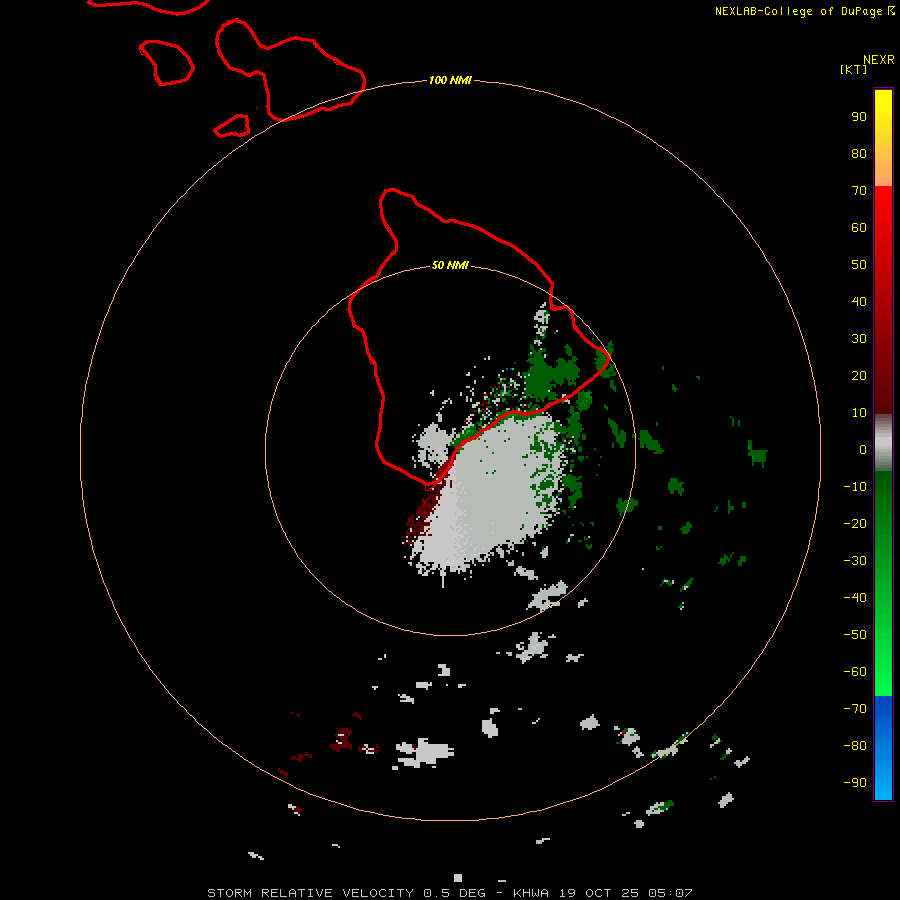The height and width of the screenshot is (900, 900).
Task: Click the "-70" scale label
Action: [855, 708]
